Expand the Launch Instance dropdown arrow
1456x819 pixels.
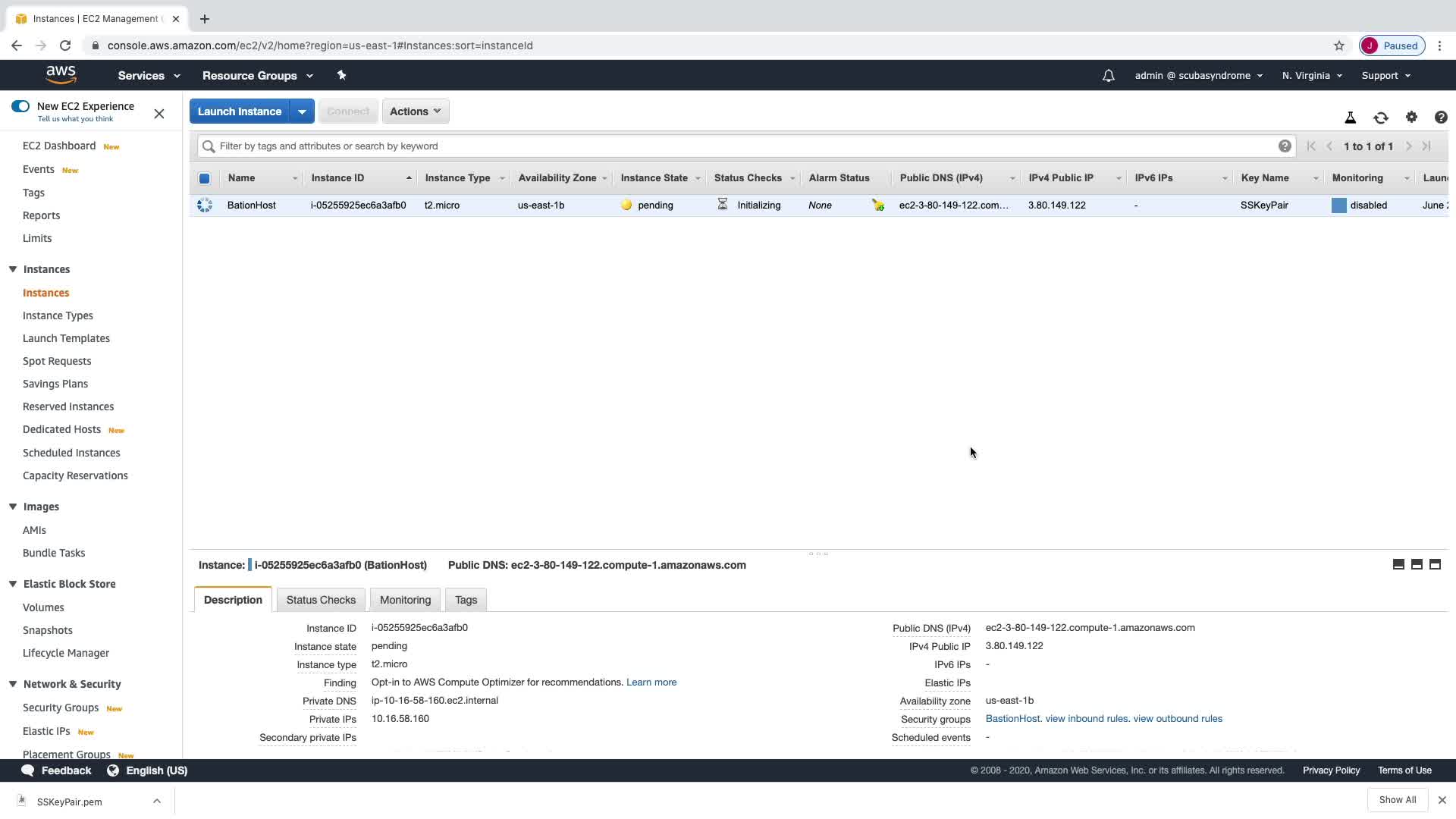point(302,111)
